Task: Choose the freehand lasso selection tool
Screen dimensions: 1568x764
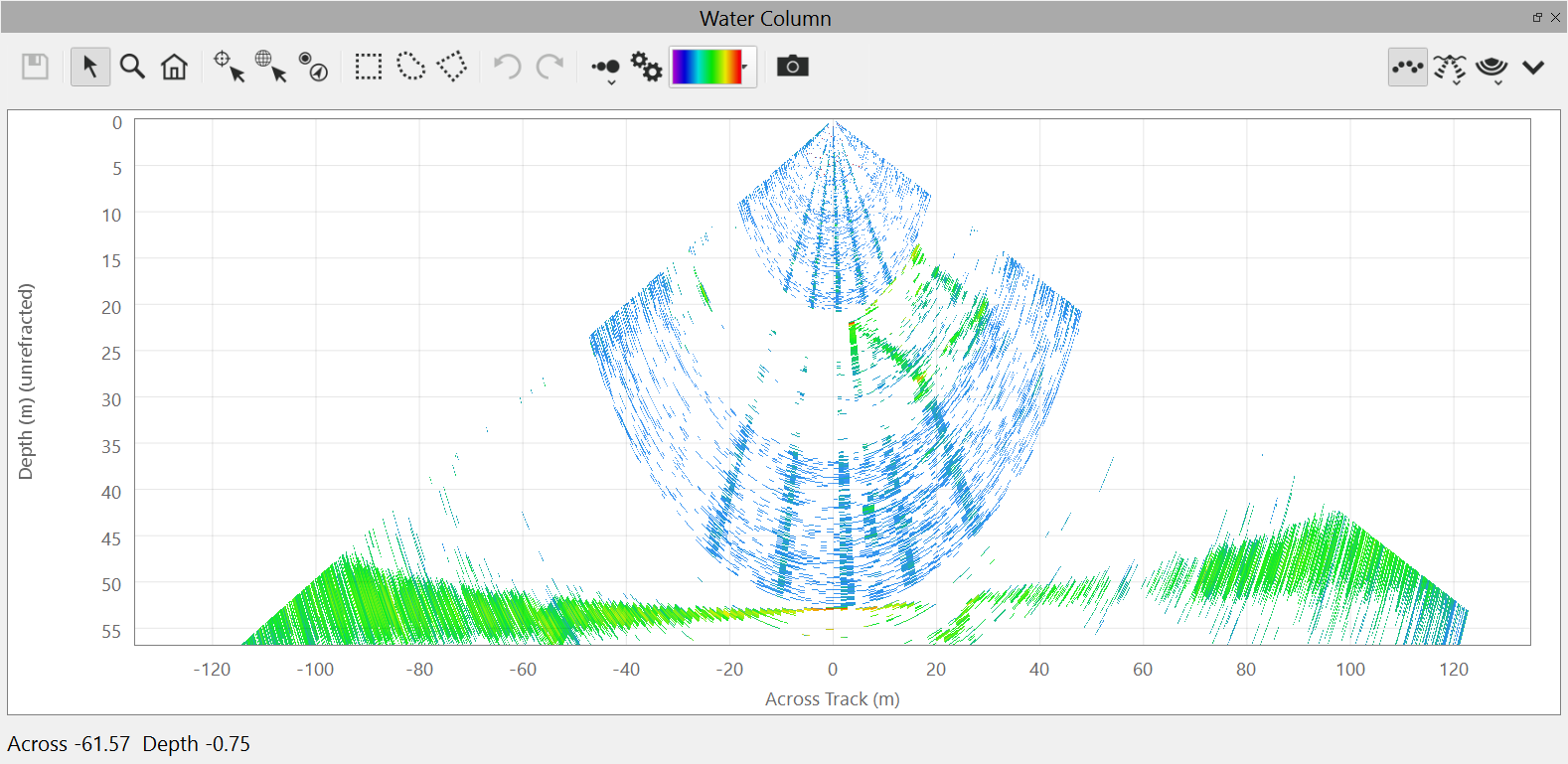Action: [410, 67]
